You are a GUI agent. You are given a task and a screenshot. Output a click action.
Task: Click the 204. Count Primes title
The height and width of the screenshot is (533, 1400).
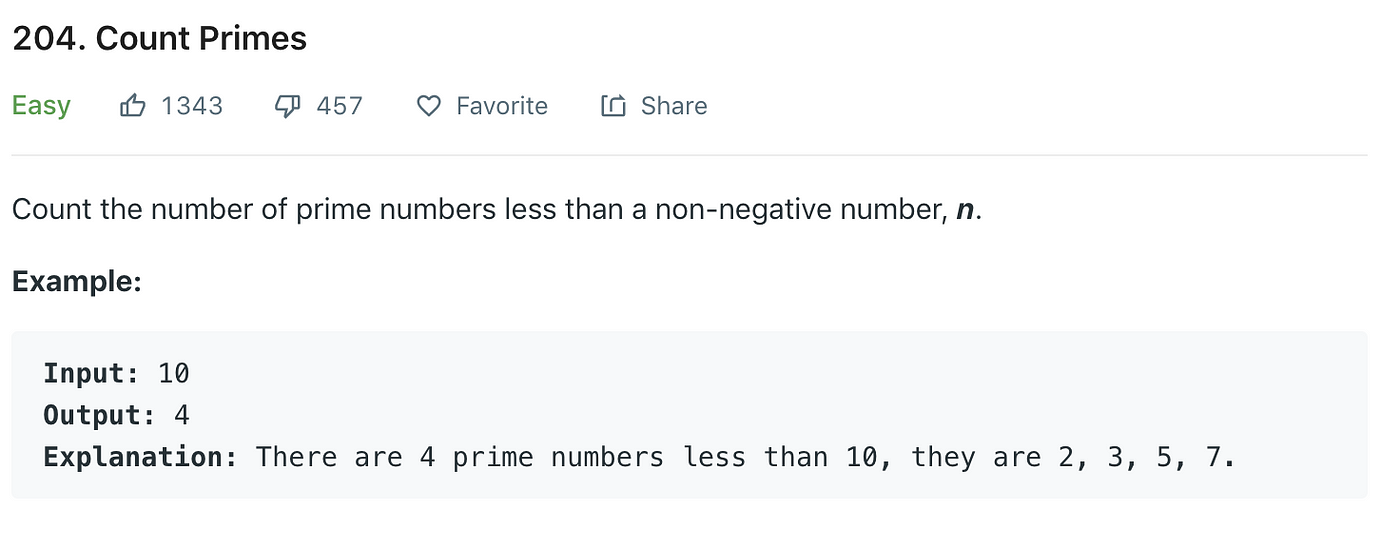[x=159, y=38]
